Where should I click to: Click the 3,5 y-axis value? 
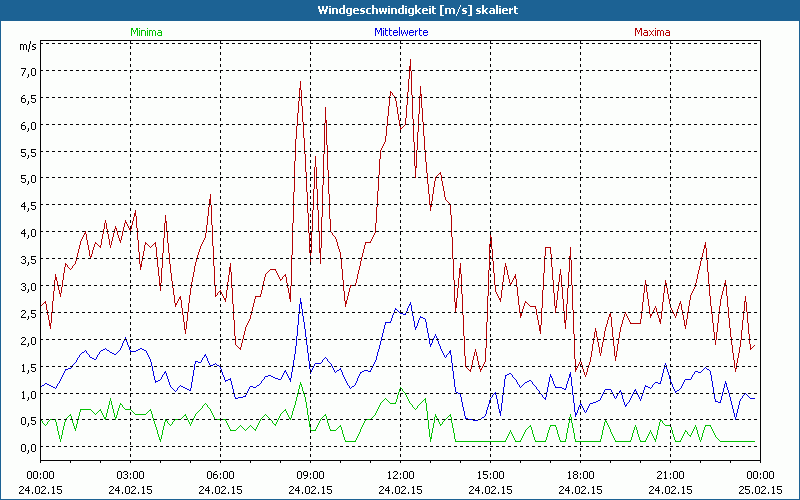pos(26,259)
